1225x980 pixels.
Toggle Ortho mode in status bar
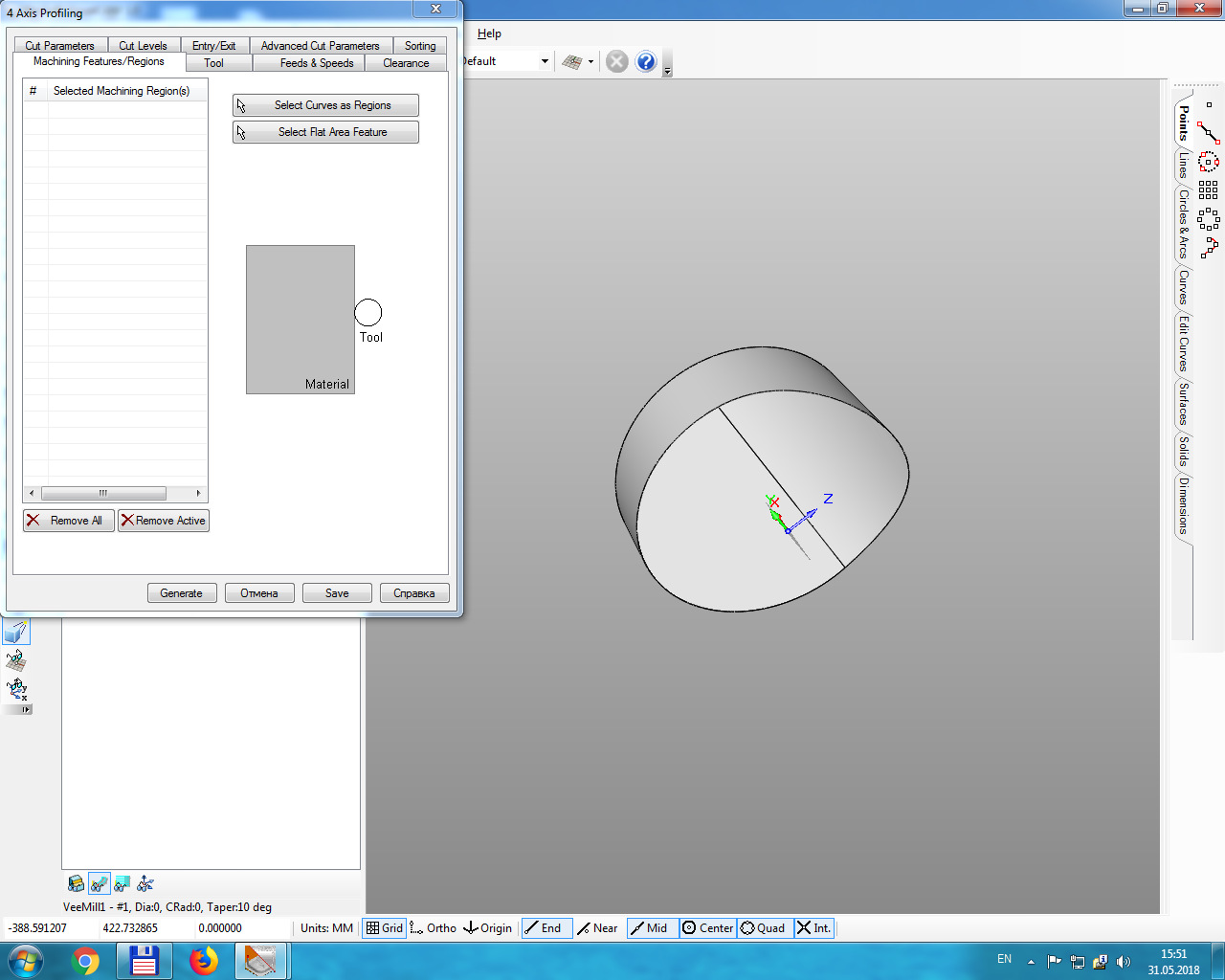click(434, 928)
